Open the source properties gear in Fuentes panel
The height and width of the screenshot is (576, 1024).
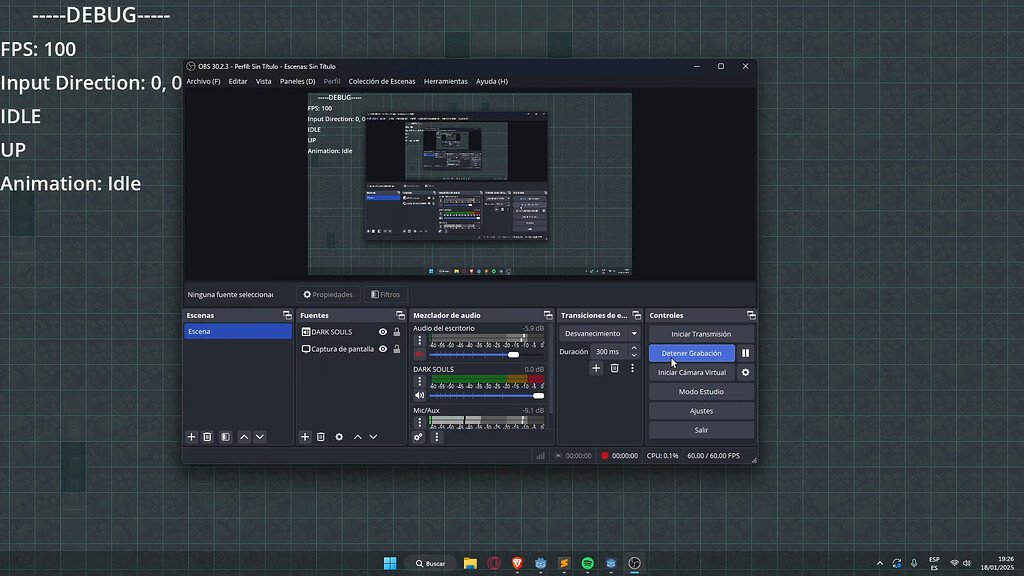tap(338, 437)
